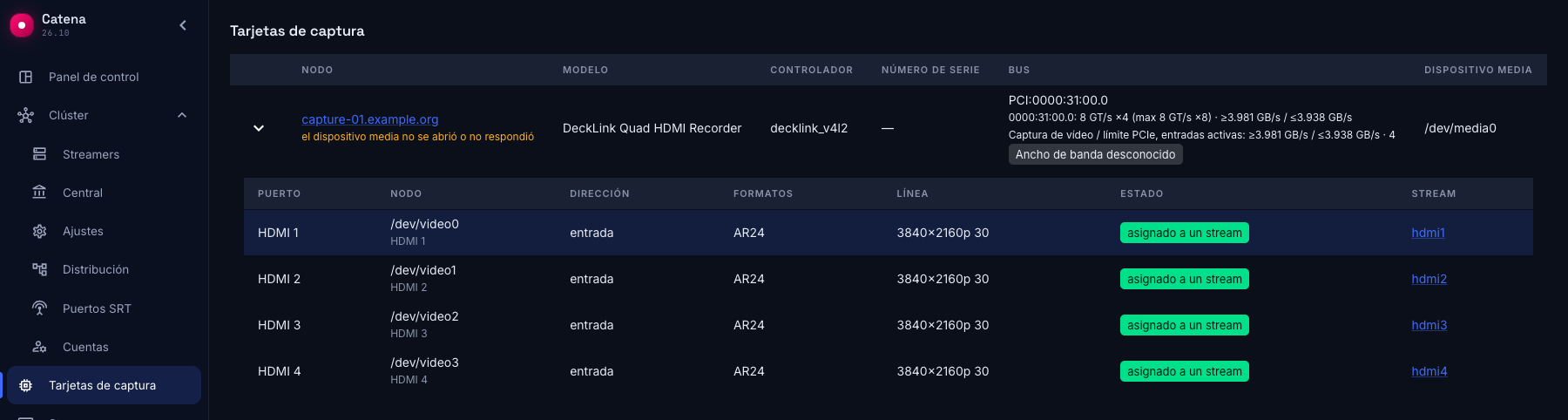The image size is (1568, 420).
Task: Click the Cuentas users icon
Action: pyautogui.click(x=39, y=347)
